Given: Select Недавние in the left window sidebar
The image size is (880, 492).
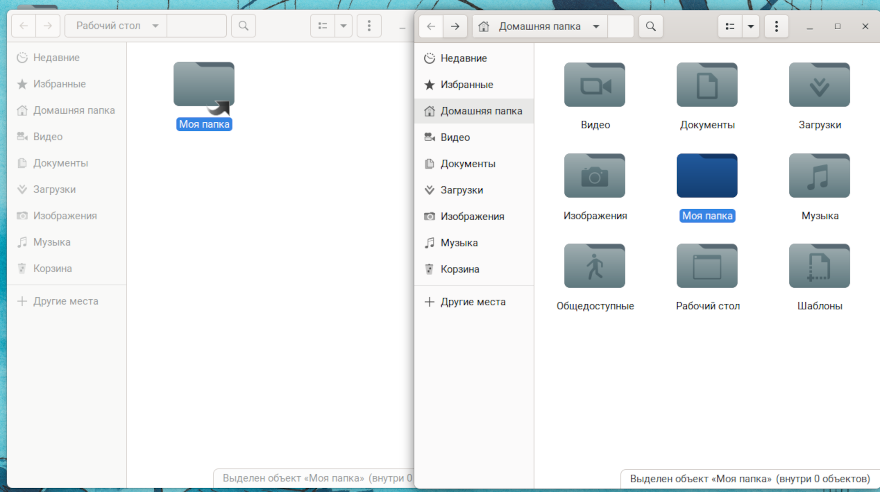Looking at the screenshot, I should [58, 58].
